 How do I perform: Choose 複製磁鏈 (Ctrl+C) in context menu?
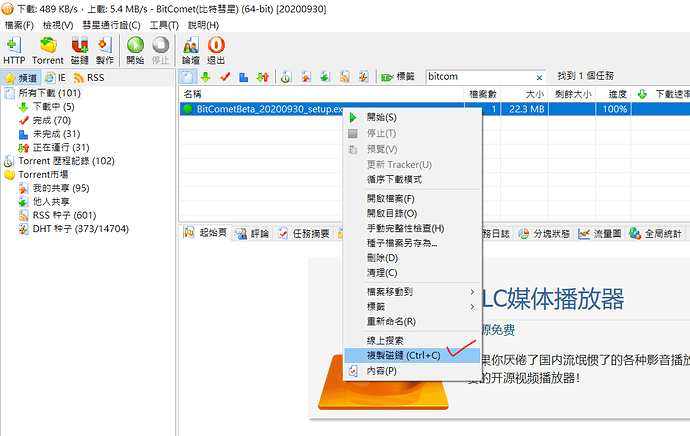point(412,355)
